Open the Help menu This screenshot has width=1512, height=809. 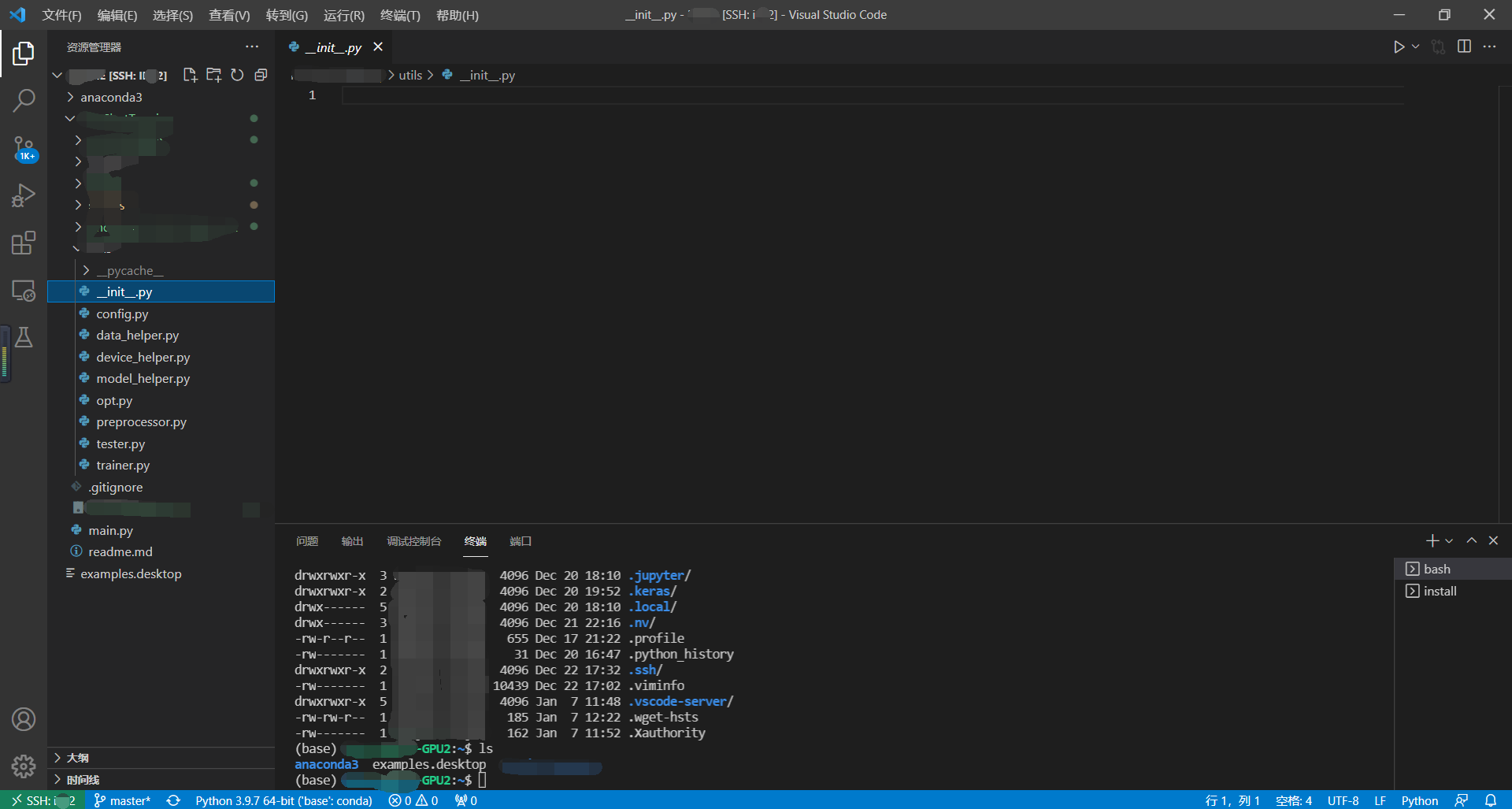click(x=458, y=15)
